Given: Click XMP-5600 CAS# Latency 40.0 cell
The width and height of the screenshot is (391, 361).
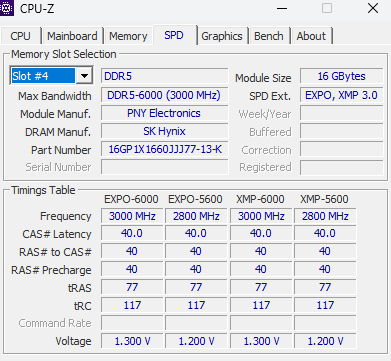Looking at the screenshot, I should pos(325,233).
